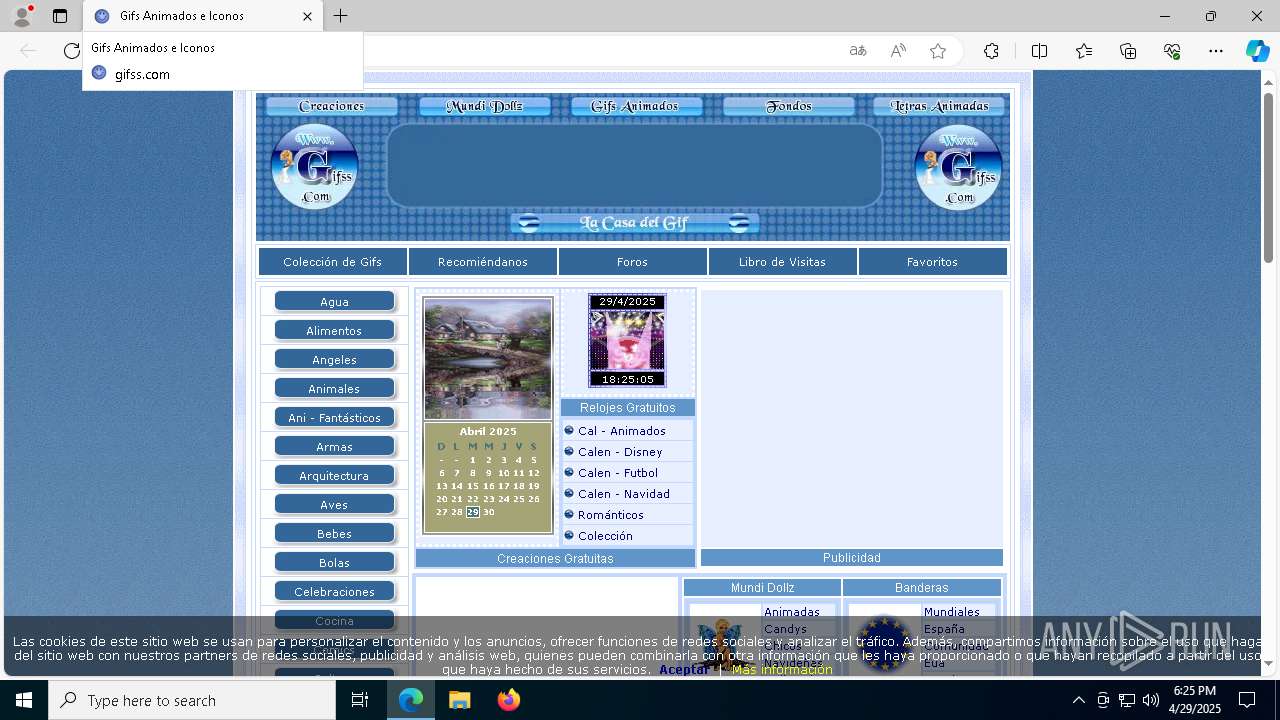This screenshot has height=720, width=1280.
Task: Select gifss.com suggestion in dropdown
Action: pyautogui.click(x=222, y=74)
